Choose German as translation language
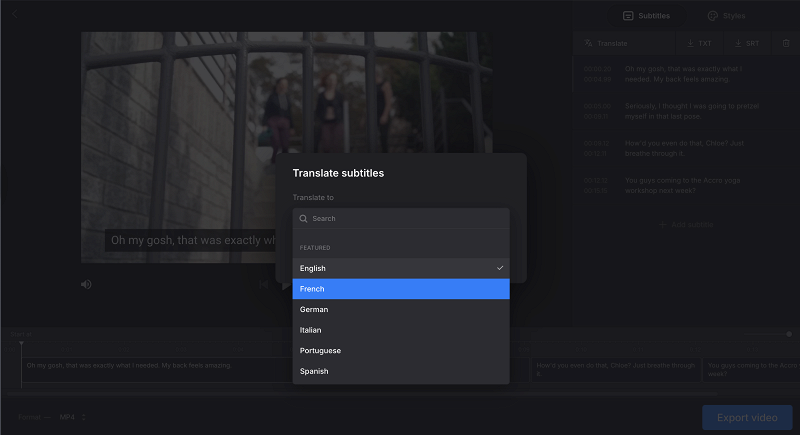The image size is (800, 435). pos(401,310)
